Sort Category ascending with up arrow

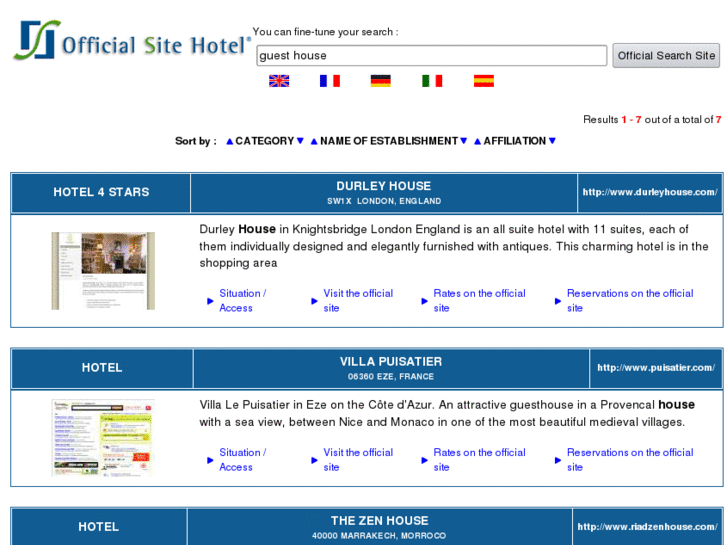pos(230,141)
